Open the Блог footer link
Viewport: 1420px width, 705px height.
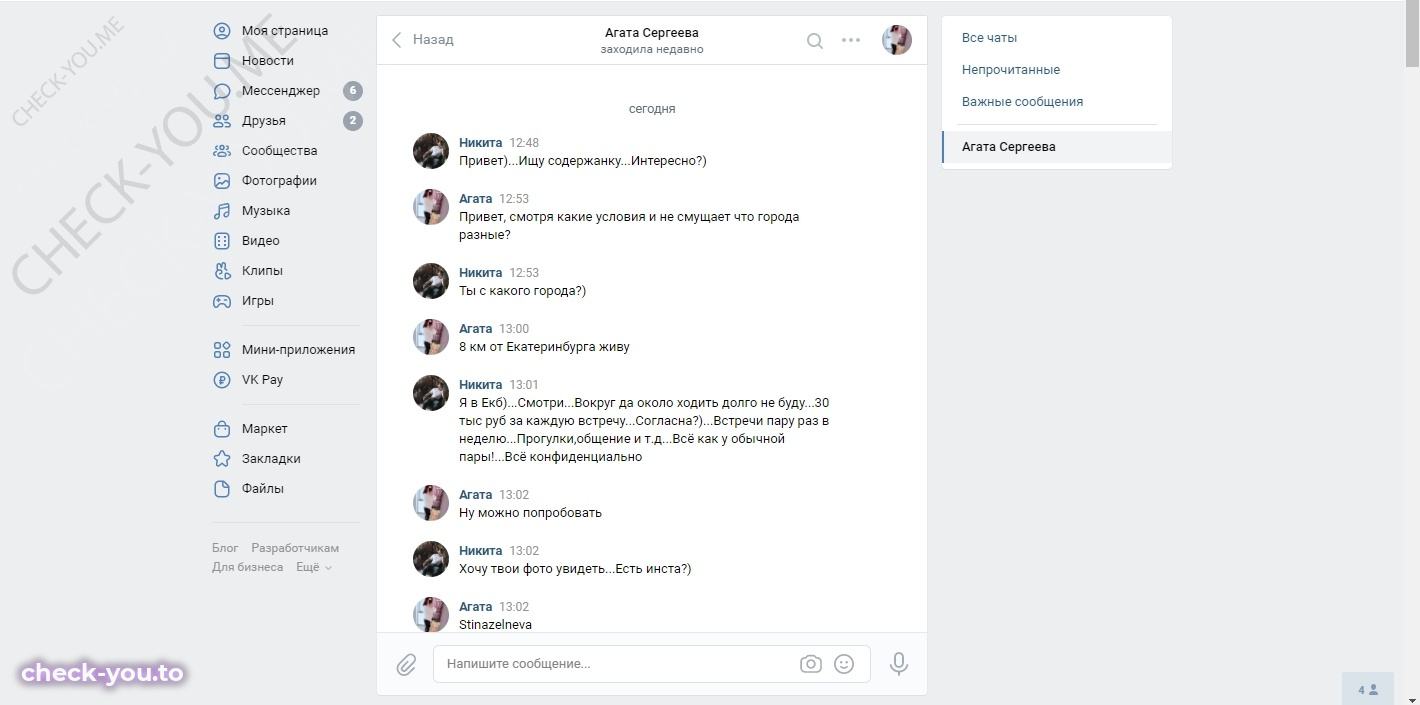click(225, 548)
